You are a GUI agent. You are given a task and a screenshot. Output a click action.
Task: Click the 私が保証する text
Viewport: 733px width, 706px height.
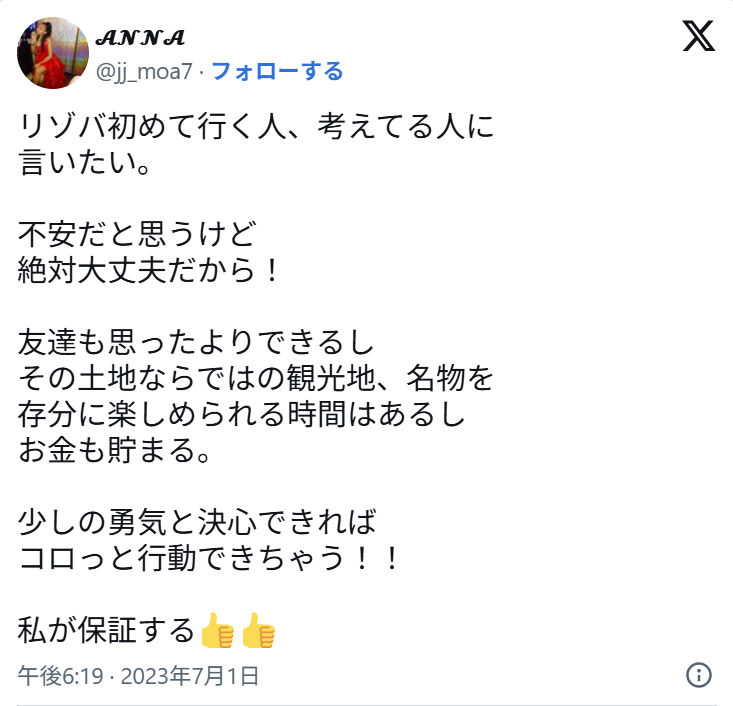tap(106, 631)
